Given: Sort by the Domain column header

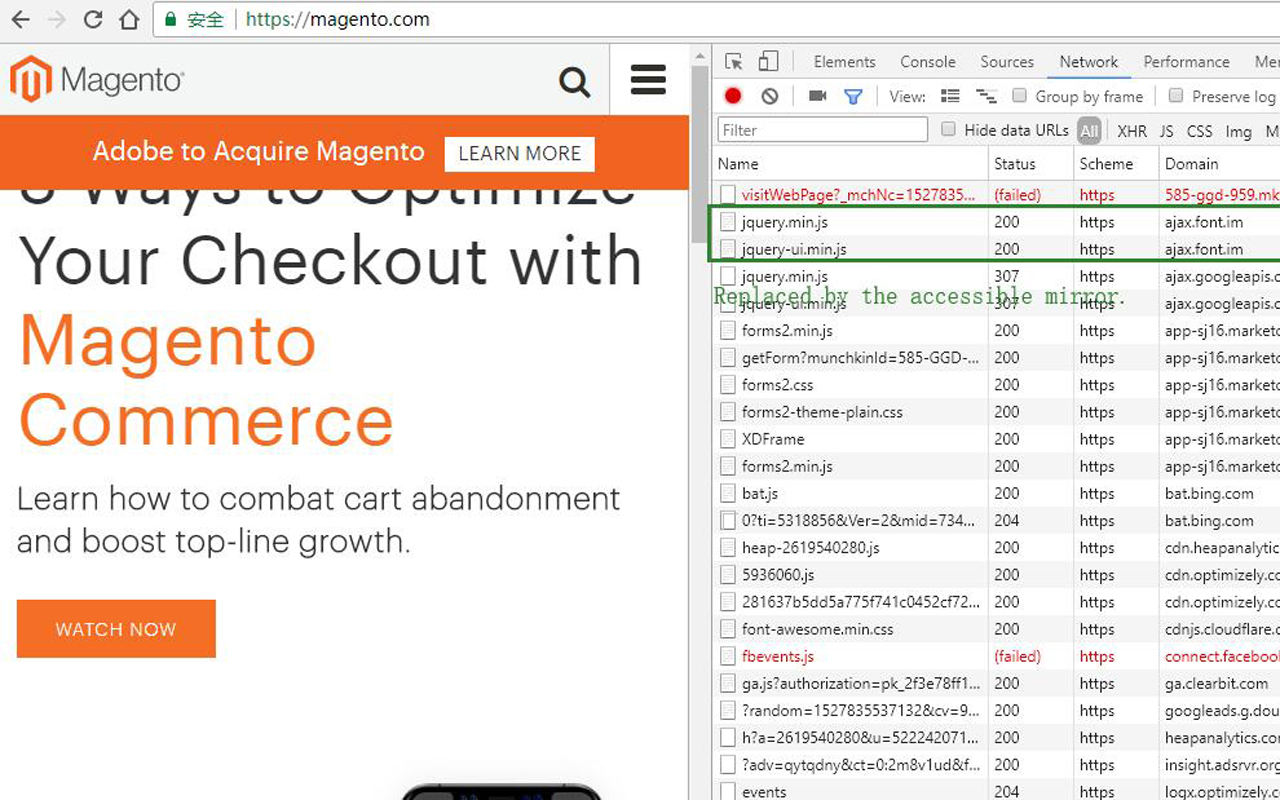Looking at the screenshot, I should 1219,164.
